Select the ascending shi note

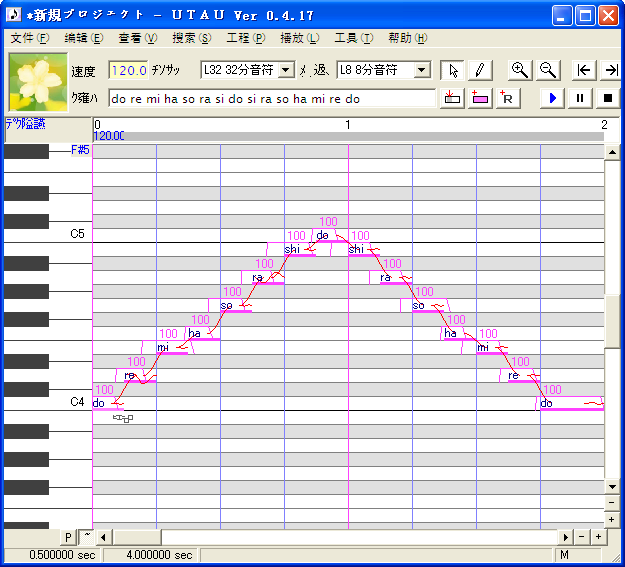point(300,249)
